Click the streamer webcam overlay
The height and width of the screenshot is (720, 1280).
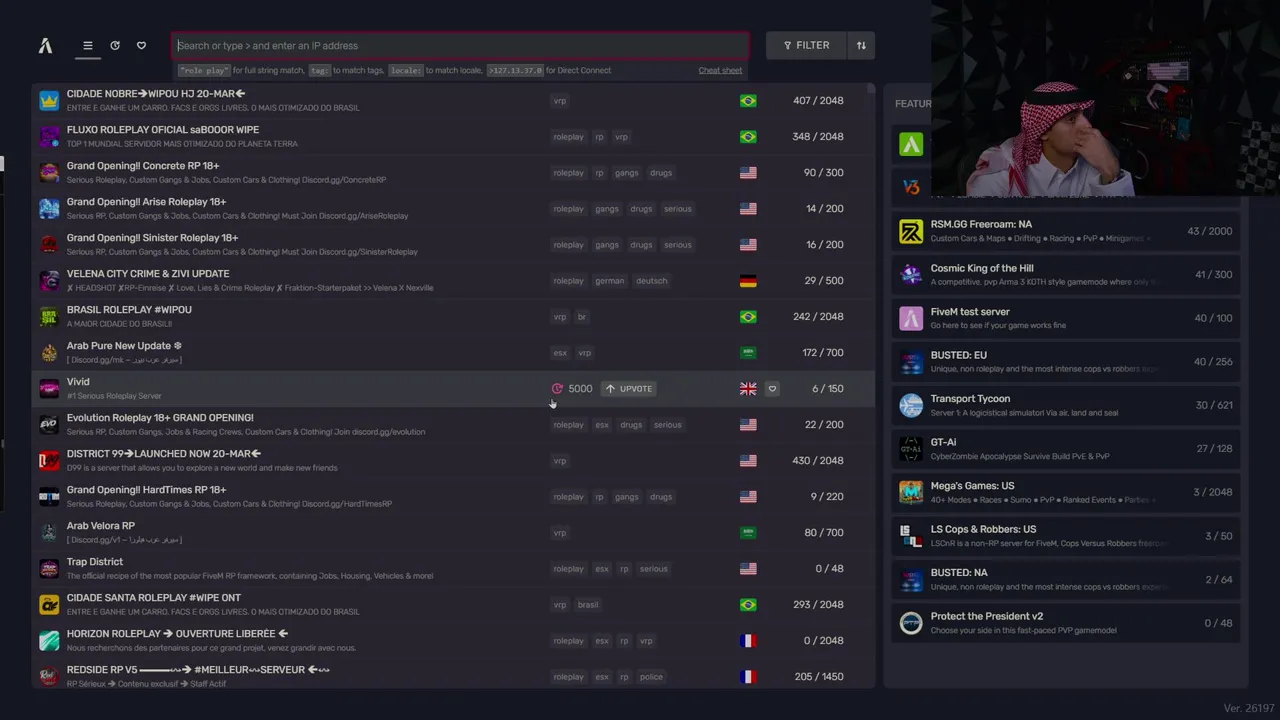tap(1105, 98)
